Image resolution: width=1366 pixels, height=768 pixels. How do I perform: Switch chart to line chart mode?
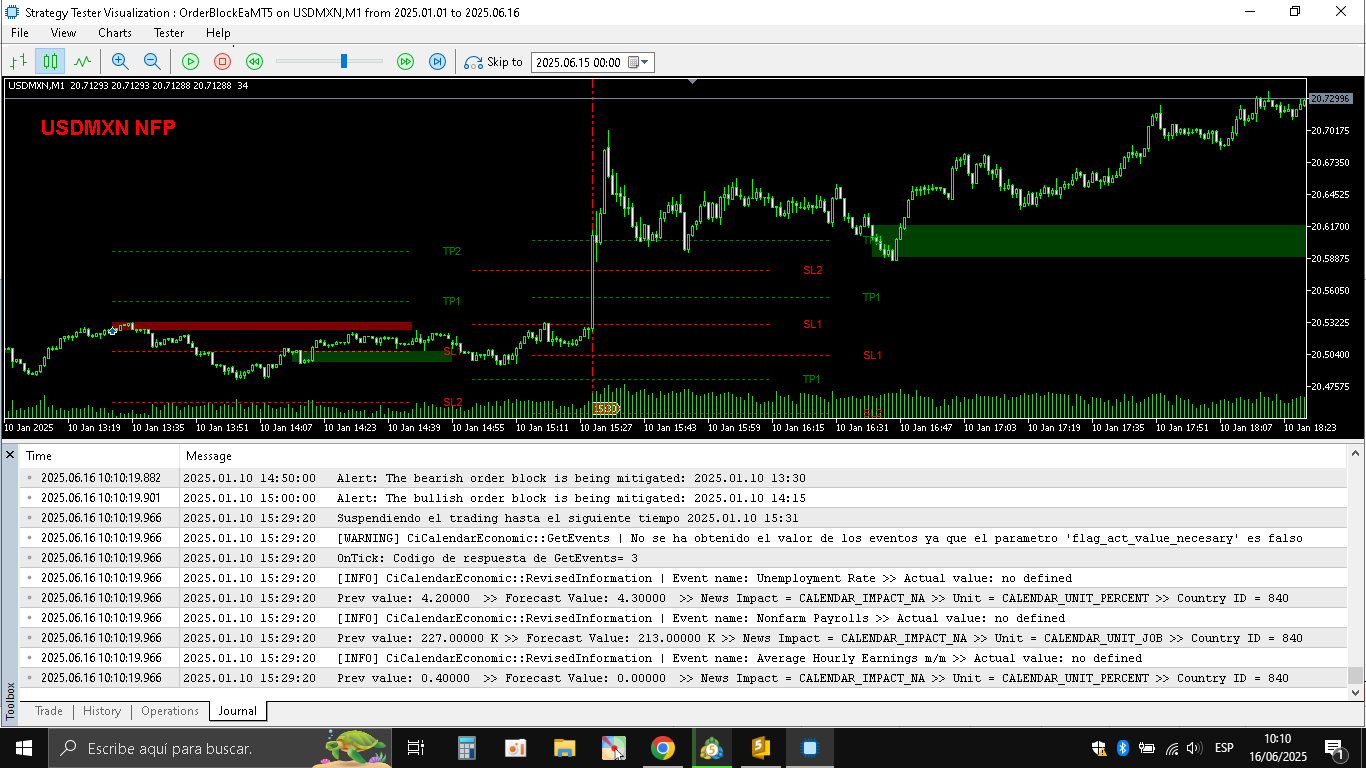click(x=82, y=62)
